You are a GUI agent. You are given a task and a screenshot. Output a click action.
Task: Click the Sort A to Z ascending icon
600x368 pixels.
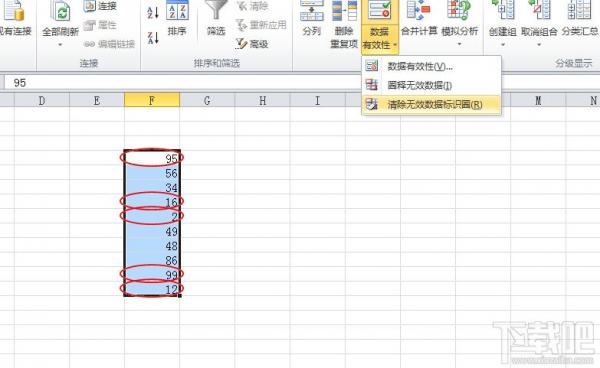point(153,12)
